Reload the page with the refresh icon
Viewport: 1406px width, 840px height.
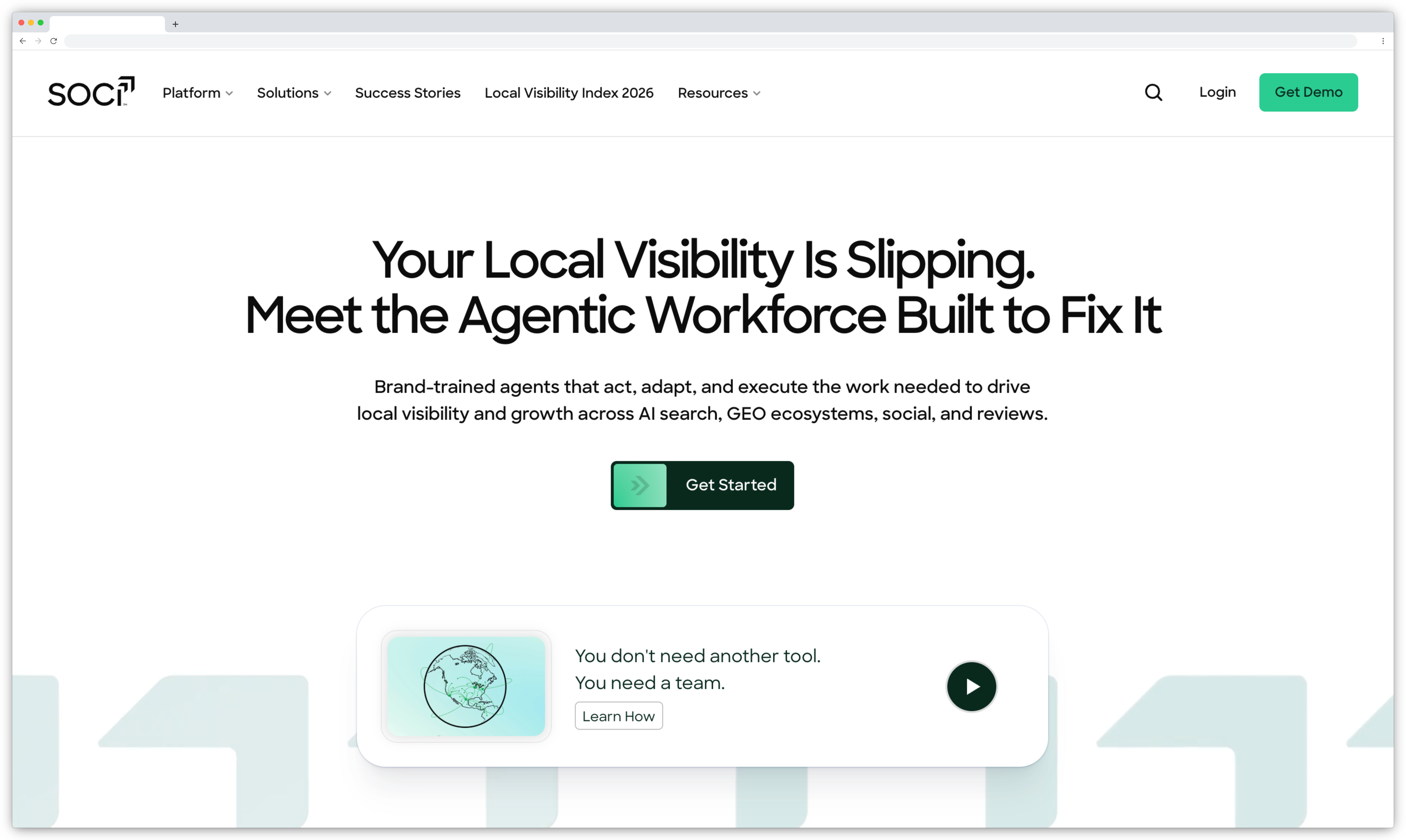(54, 41)
